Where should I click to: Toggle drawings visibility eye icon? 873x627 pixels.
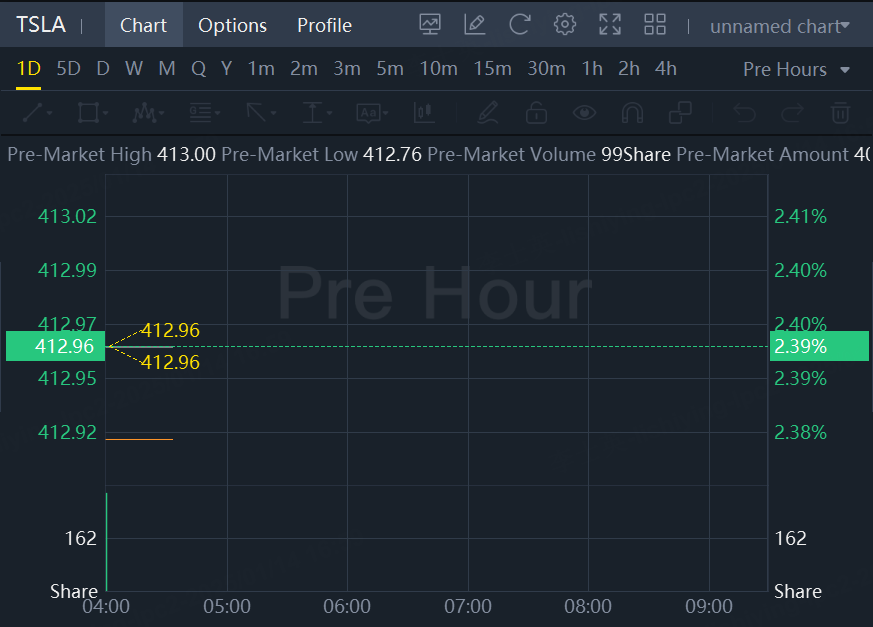[584, 113]
